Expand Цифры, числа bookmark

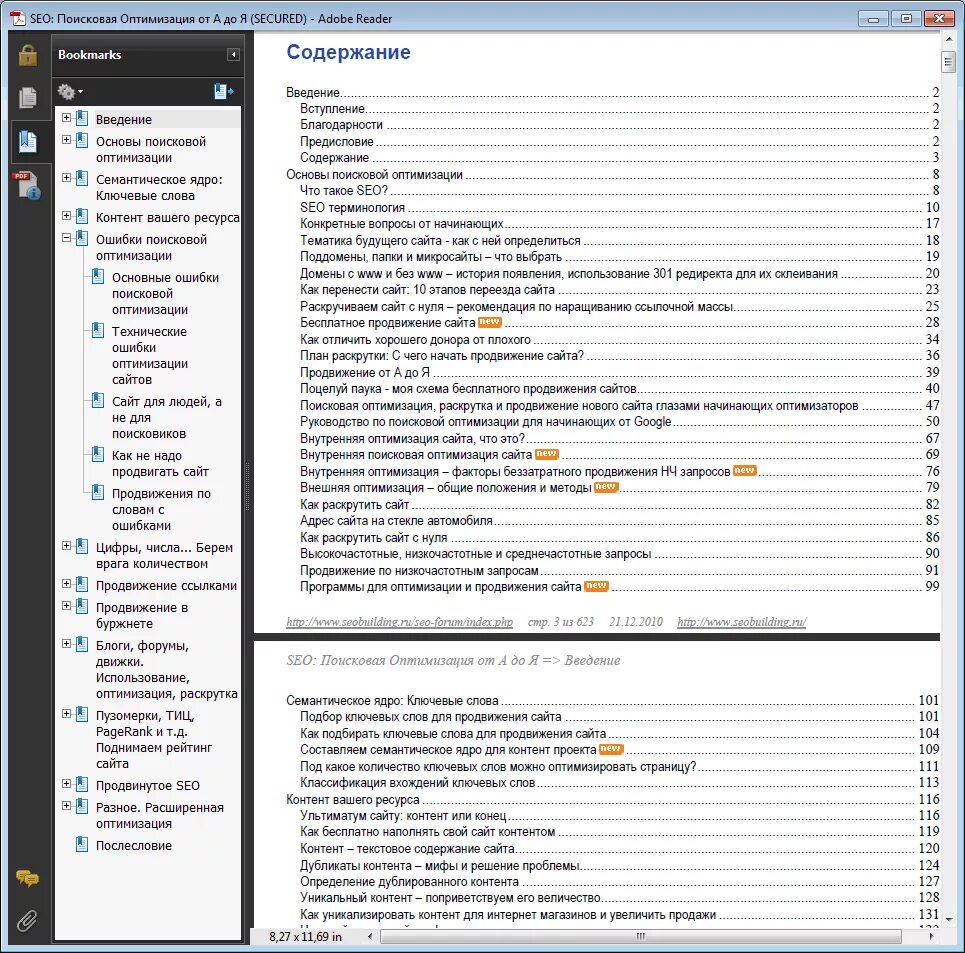(x=66, y=546)
